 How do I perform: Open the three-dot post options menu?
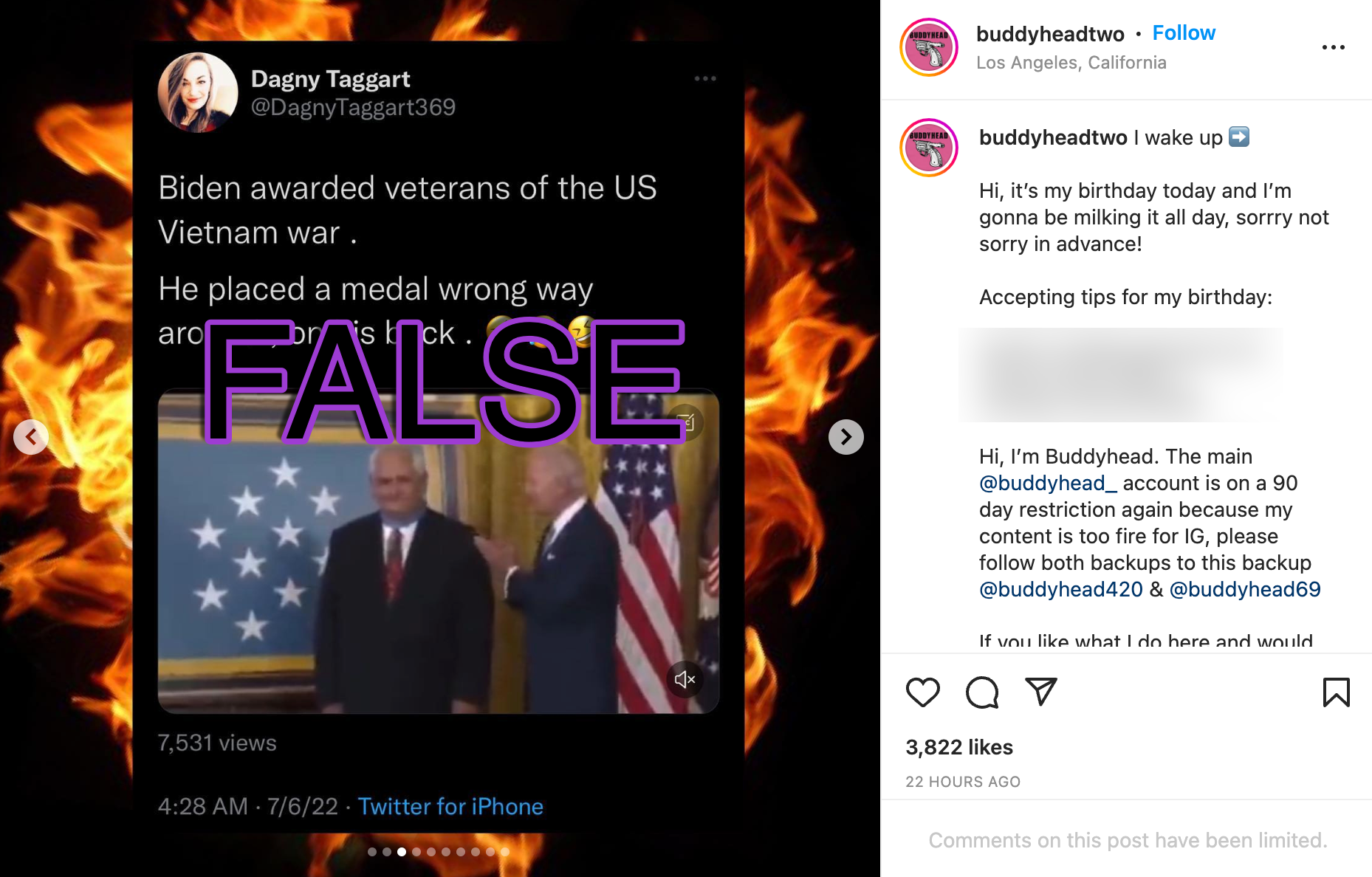1333,47
